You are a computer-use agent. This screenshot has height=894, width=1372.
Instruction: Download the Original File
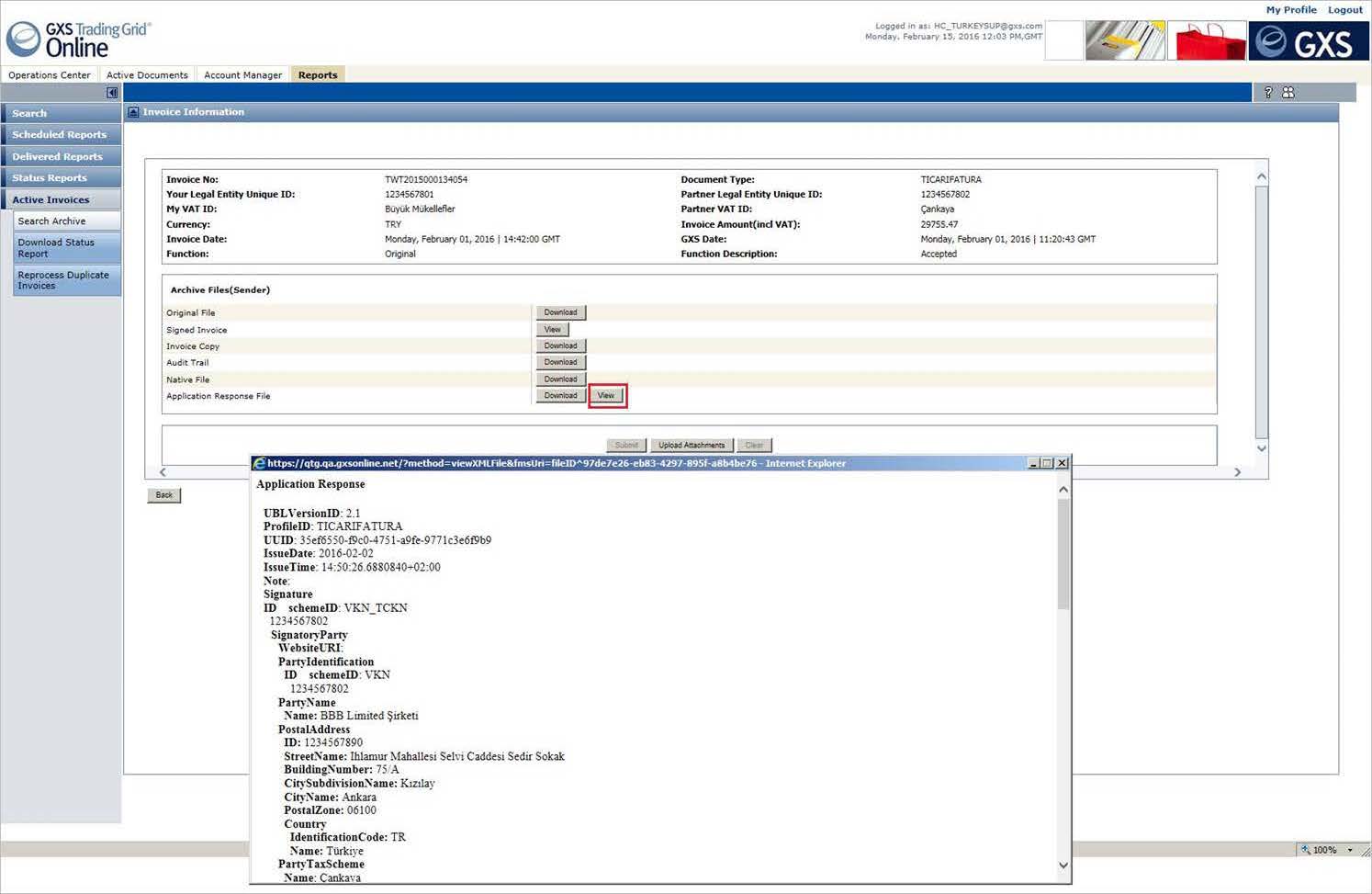(560, 312)
